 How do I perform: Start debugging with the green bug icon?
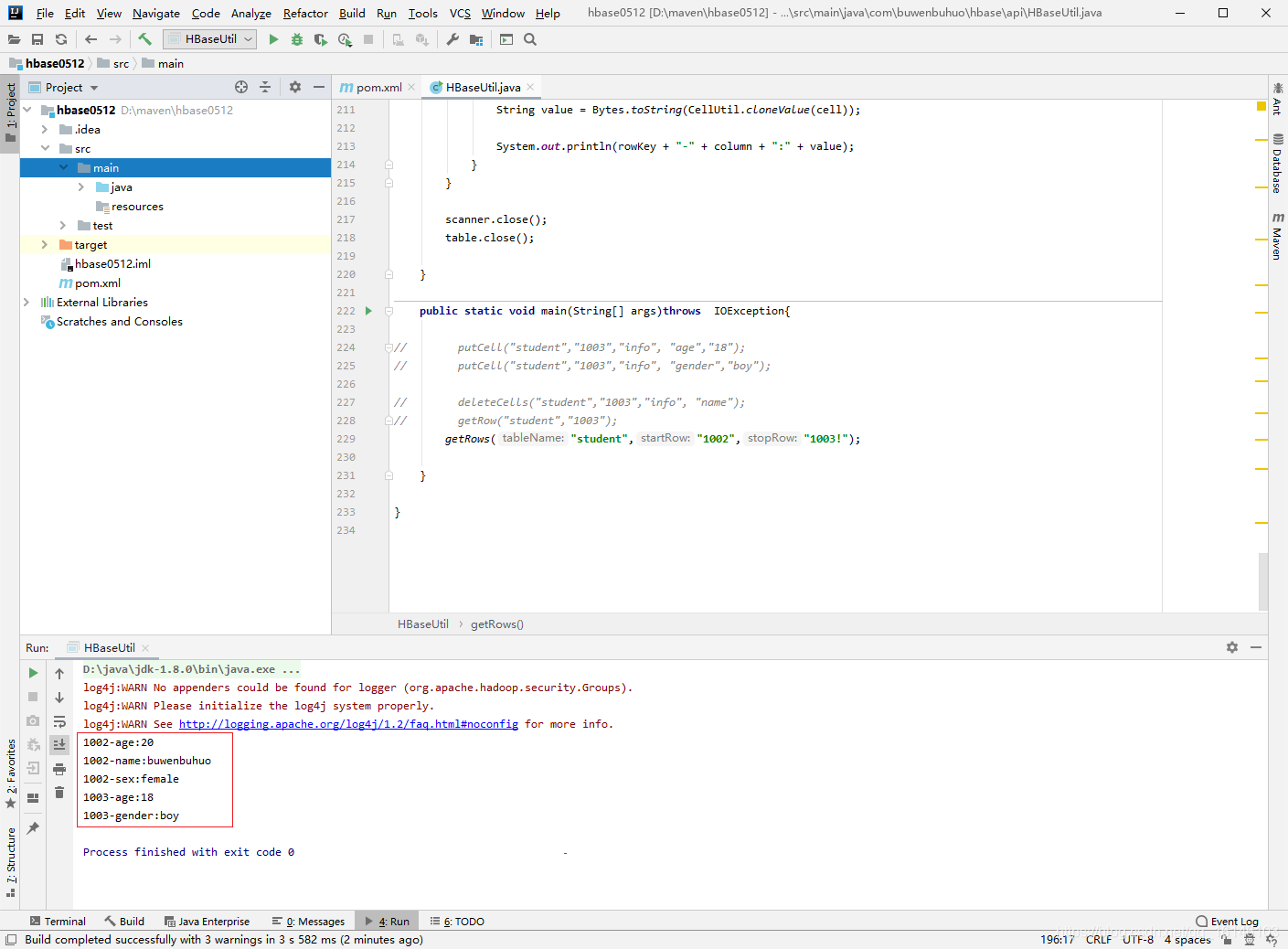point(297,39)
